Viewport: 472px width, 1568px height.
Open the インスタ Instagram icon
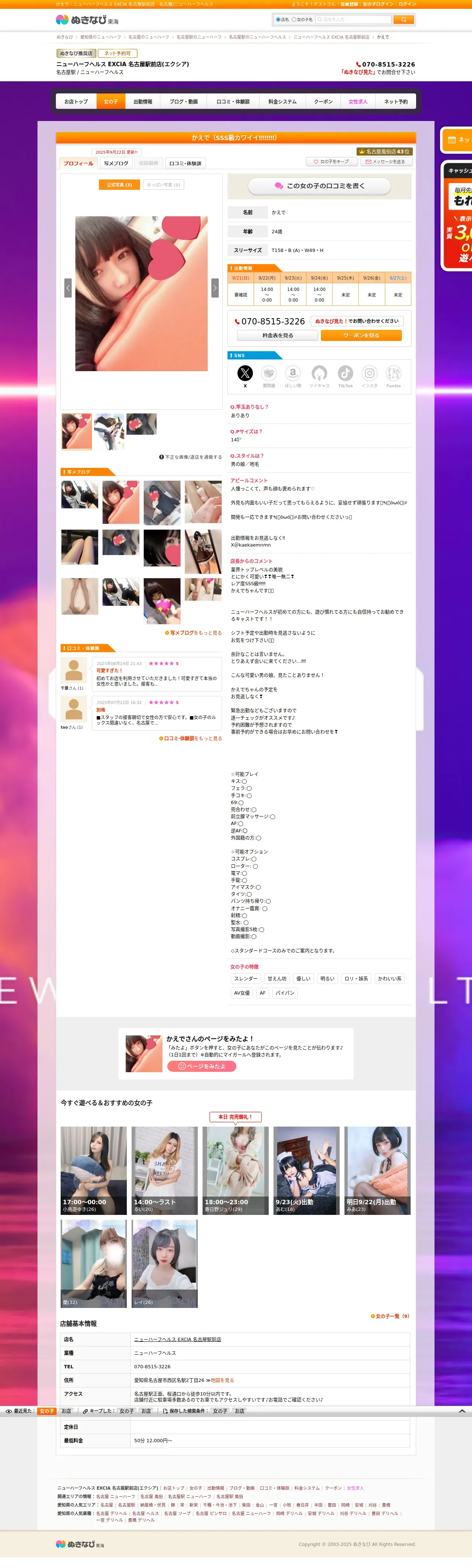pos(370,373)
